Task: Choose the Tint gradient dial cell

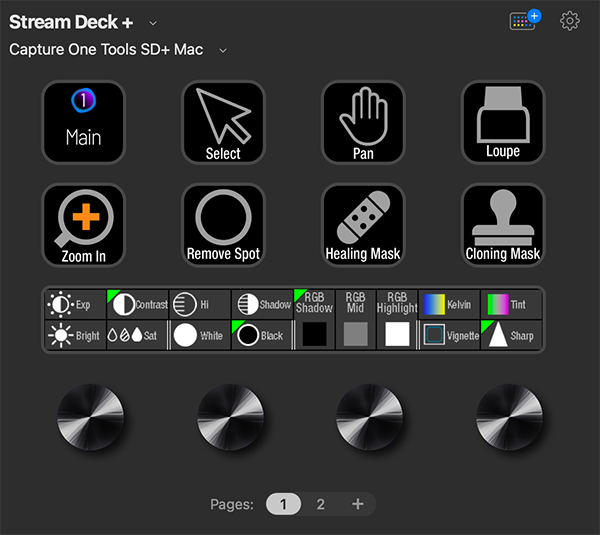Action: (x=512, y=305)
